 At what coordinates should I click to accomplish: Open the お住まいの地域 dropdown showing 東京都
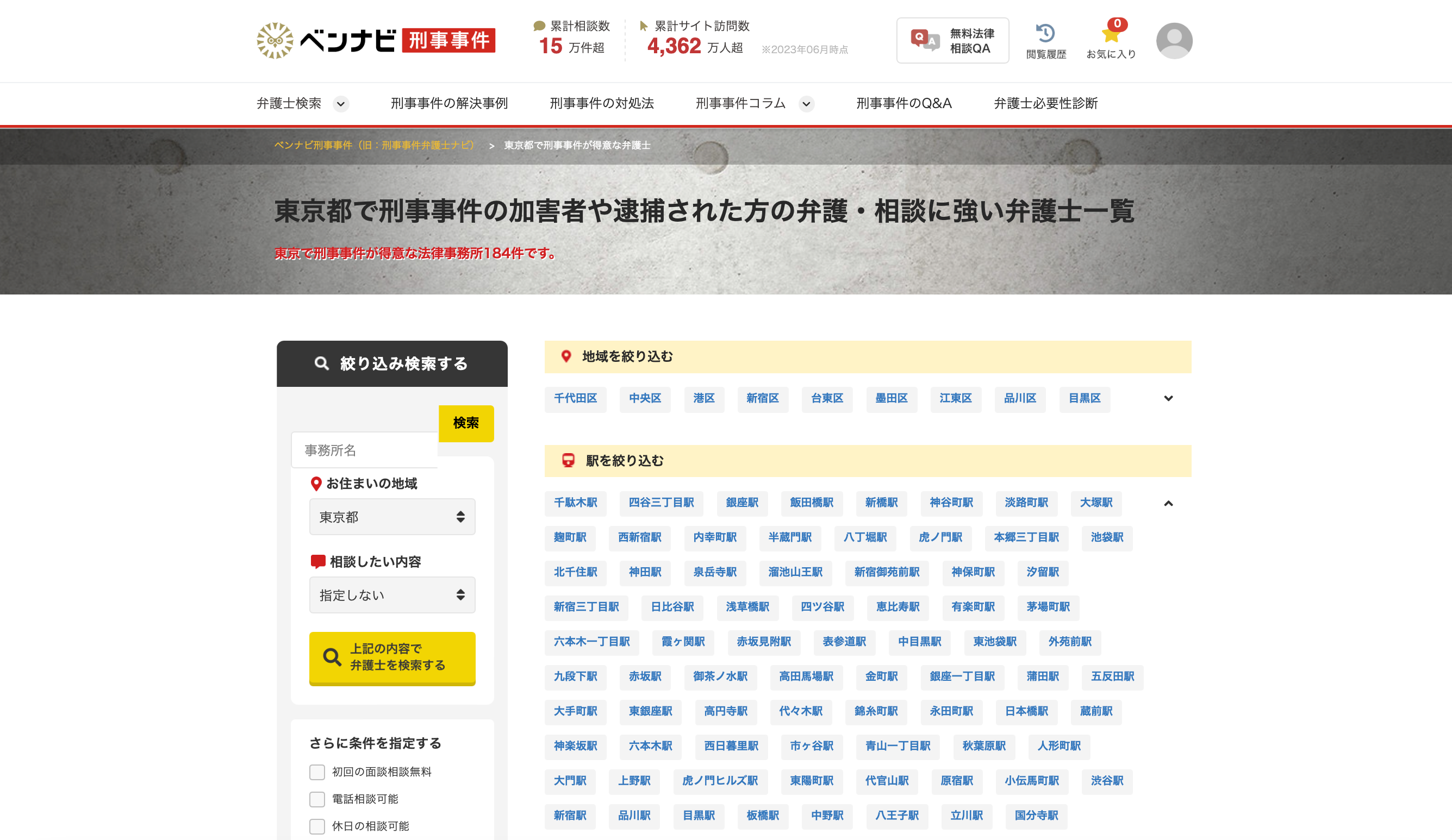(392, 516)
